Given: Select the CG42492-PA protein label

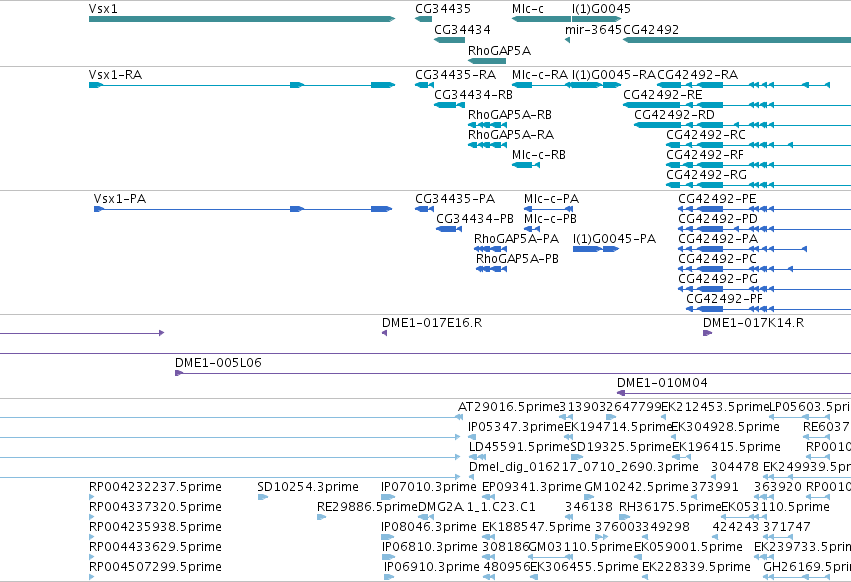Looking at the screenshot, I should click(718, 239).
